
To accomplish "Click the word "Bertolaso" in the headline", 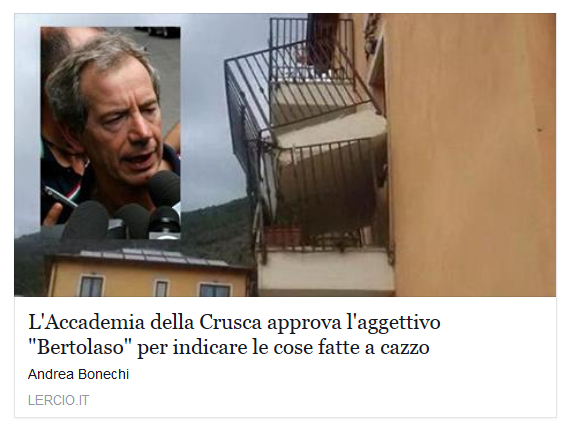I will click(x=82, y=348).
